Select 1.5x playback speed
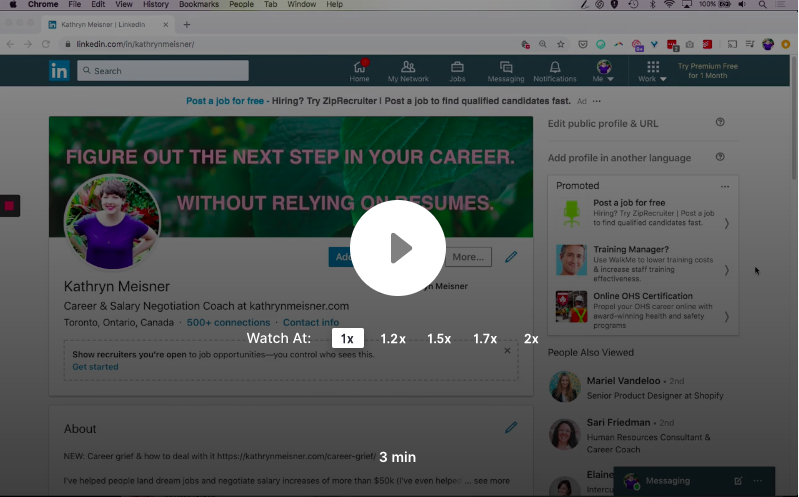799x497 pixels. tap(439, 339)
